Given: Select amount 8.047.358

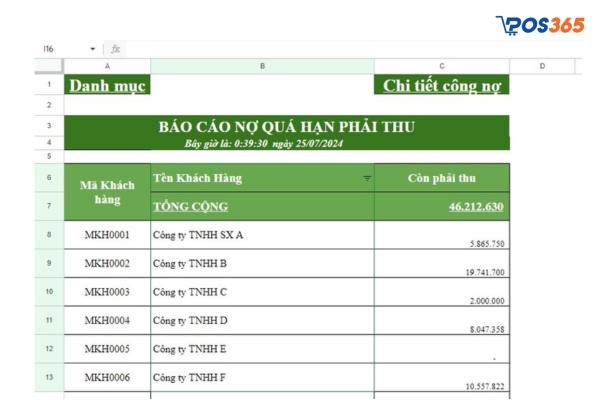Looking at the screenshot, I should [442, 320].
